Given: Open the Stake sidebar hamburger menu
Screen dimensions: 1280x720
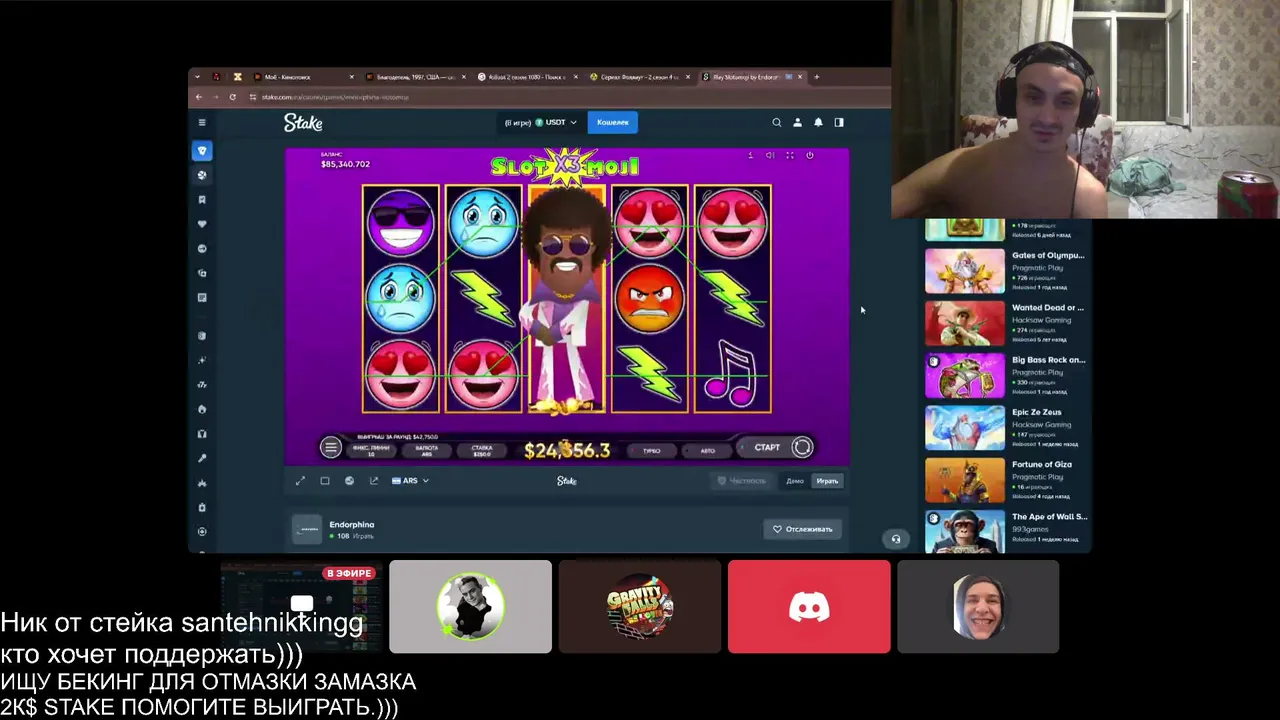Looking at the screenshot, I should coord(202,122).
